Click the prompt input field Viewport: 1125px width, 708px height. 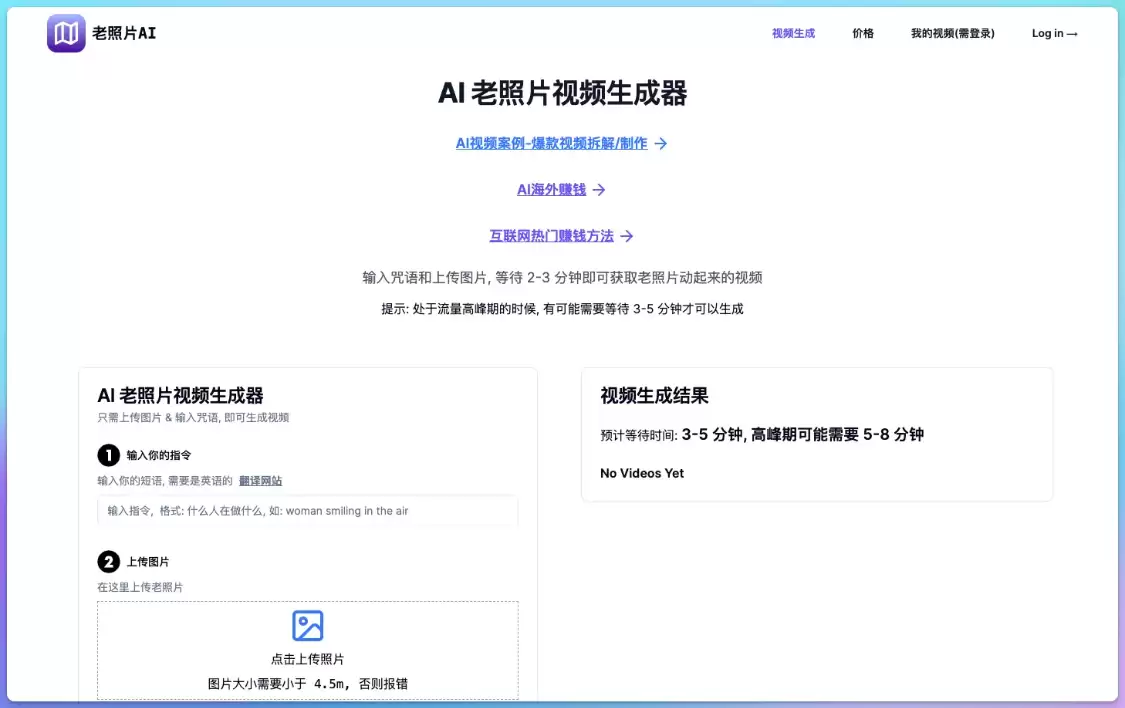tap(307, 511)
